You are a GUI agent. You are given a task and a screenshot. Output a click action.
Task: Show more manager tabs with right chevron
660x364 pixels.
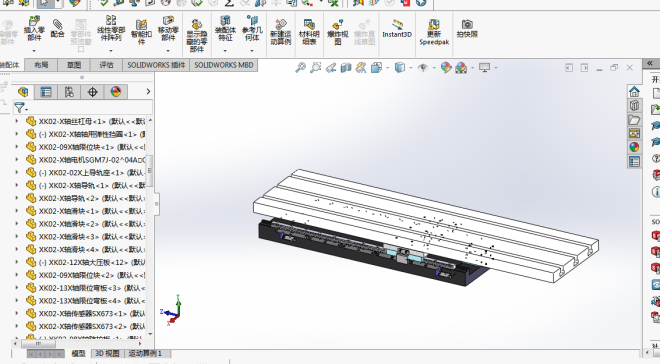148,91
